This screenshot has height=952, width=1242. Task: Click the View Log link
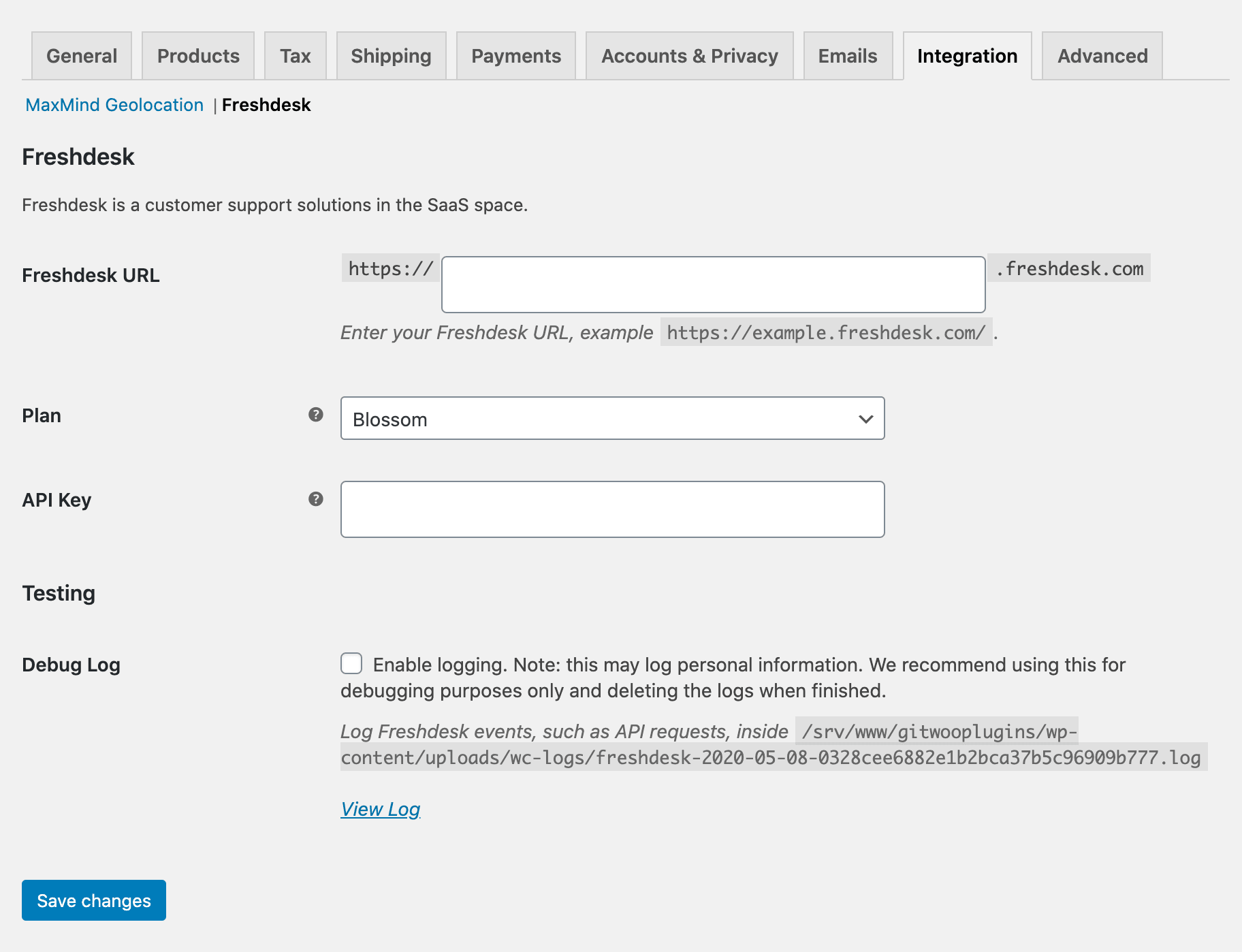pyautogui.click(x=381, y=809)
